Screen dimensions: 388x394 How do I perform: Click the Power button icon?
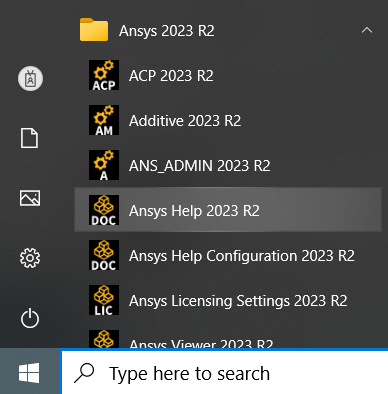(30, 318)
